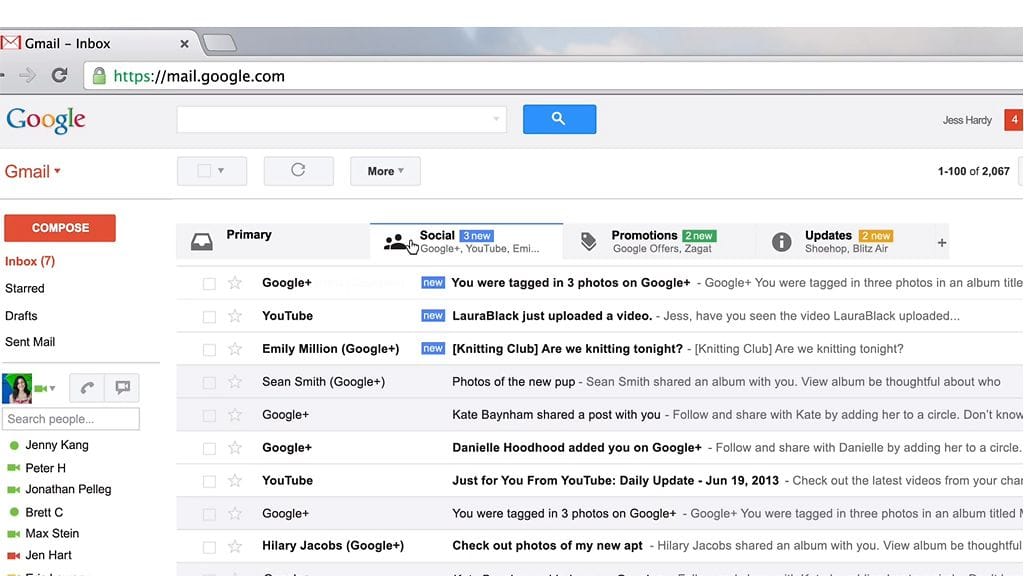
Task: Click the Search people input field
Action: click(70, 419)
